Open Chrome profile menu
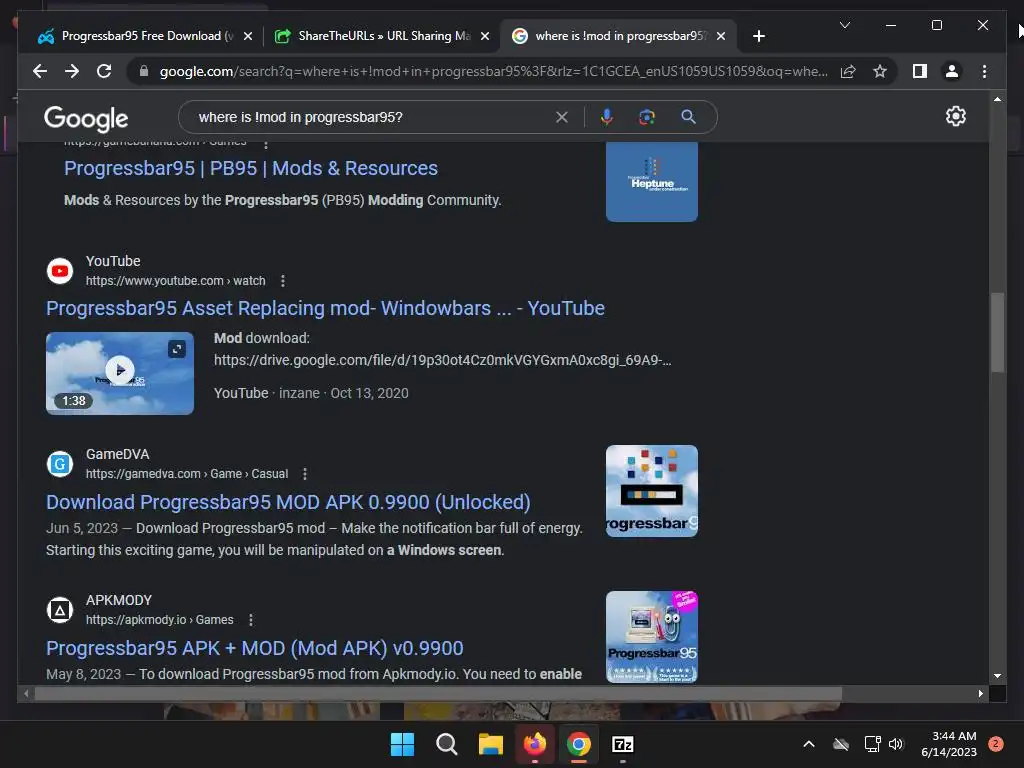Image resolution: width=1024 pixels, height=768 pixels. pos(952,71)
